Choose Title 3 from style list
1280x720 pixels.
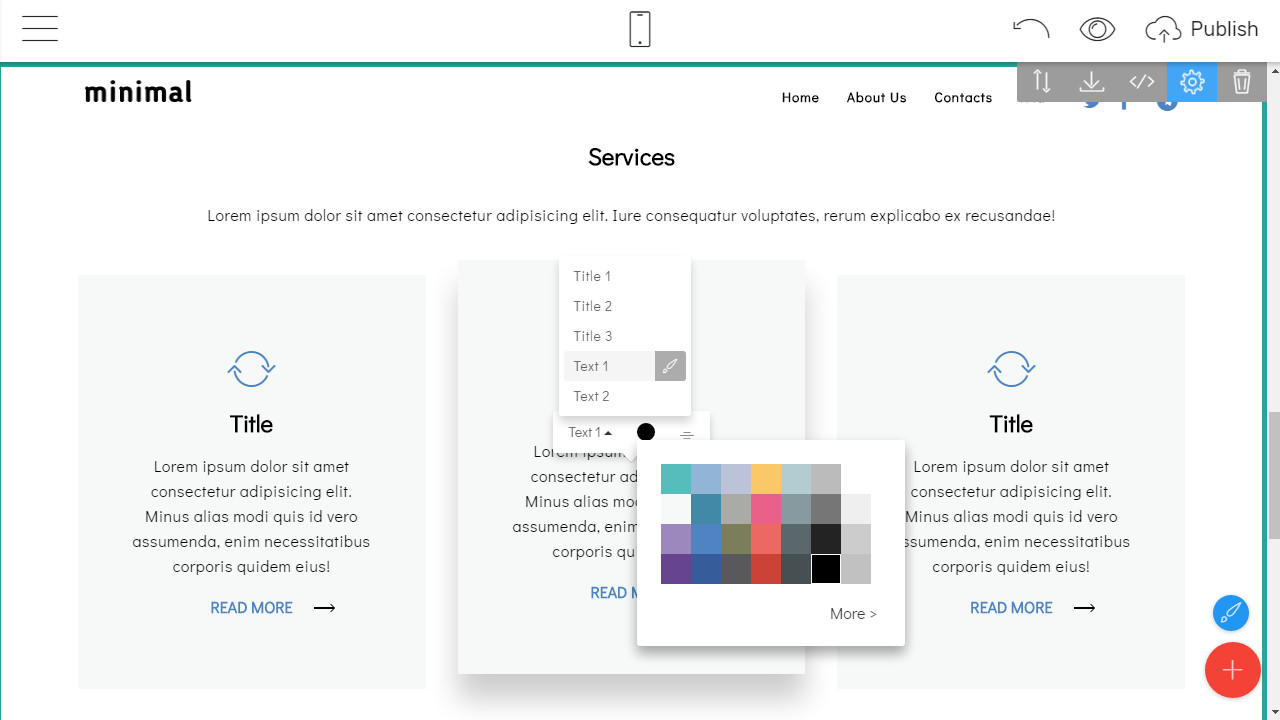tap(592, 336)
